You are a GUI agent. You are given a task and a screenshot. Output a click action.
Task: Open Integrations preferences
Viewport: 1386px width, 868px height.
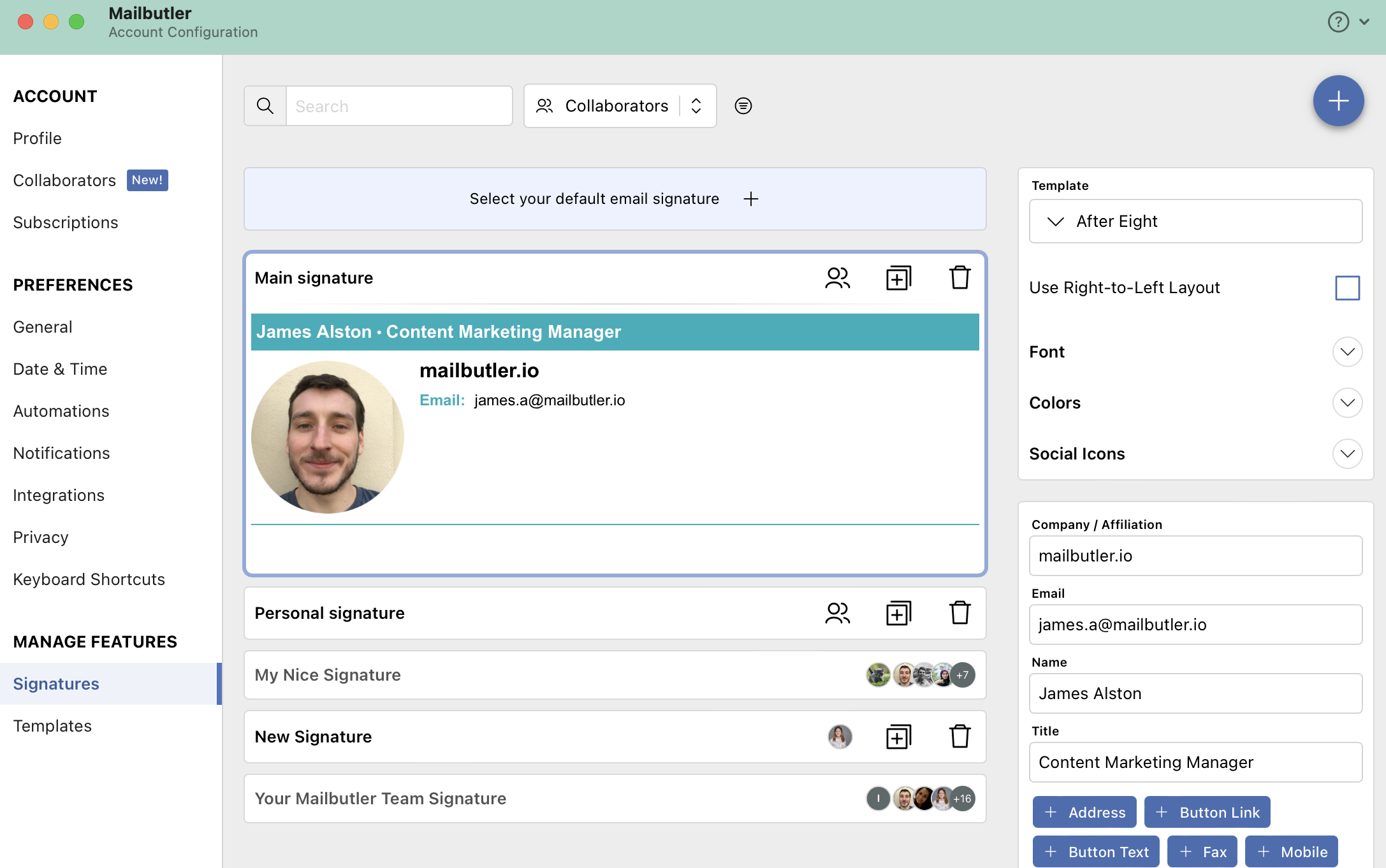click(59, 495)
